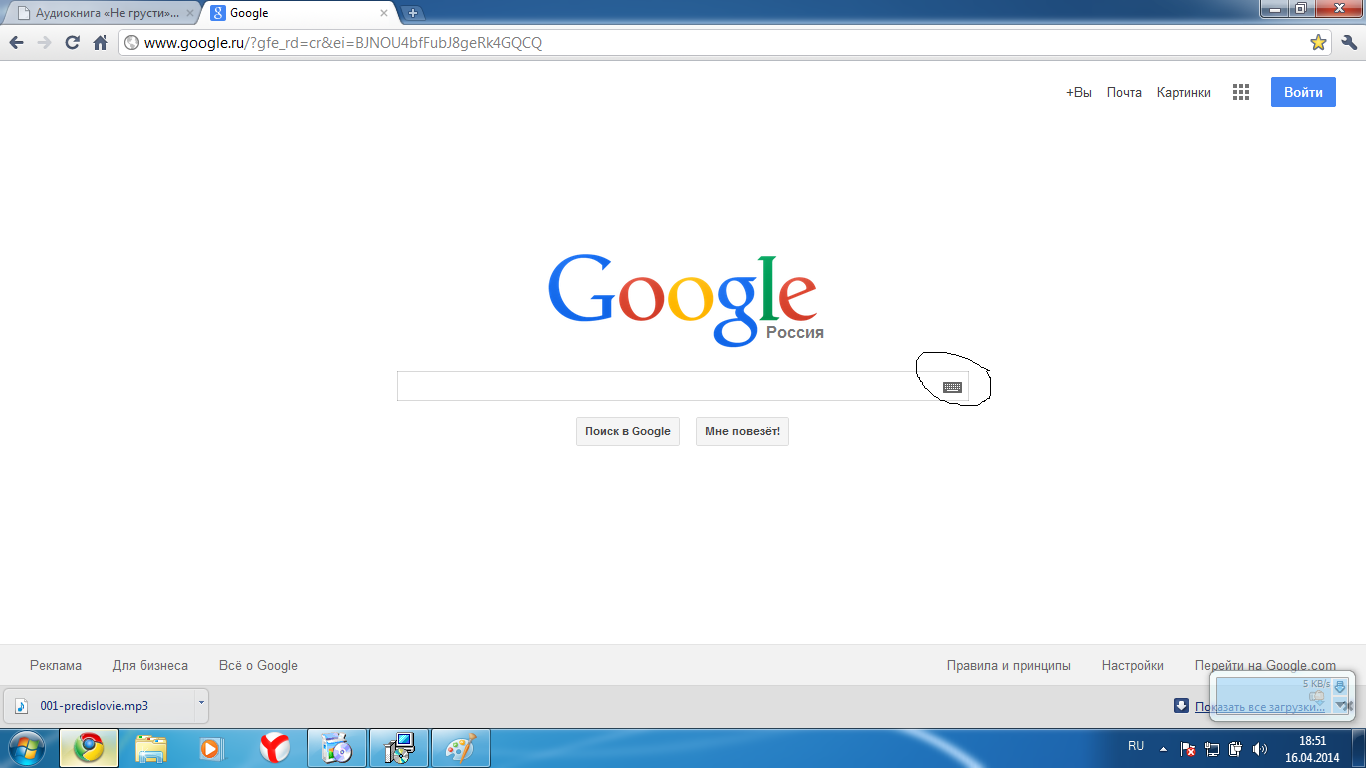This screenshot has height=768, width=1366.
Task: Open the Action Center flag in tray
Action: point(1188,748)
